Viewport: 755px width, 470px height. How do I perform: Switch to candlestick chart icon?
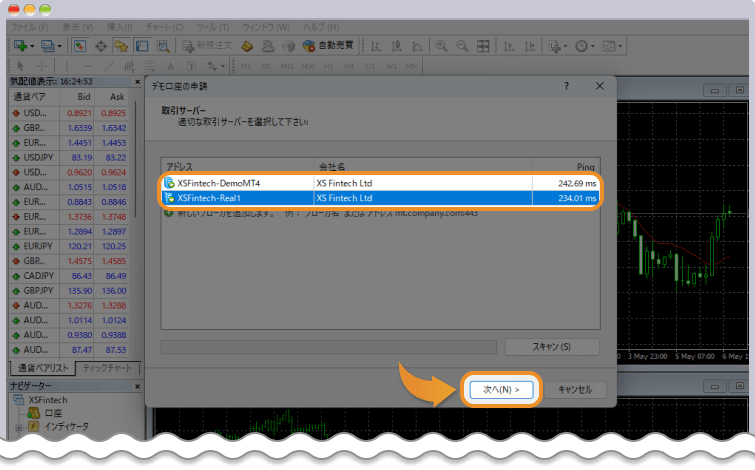396,46
